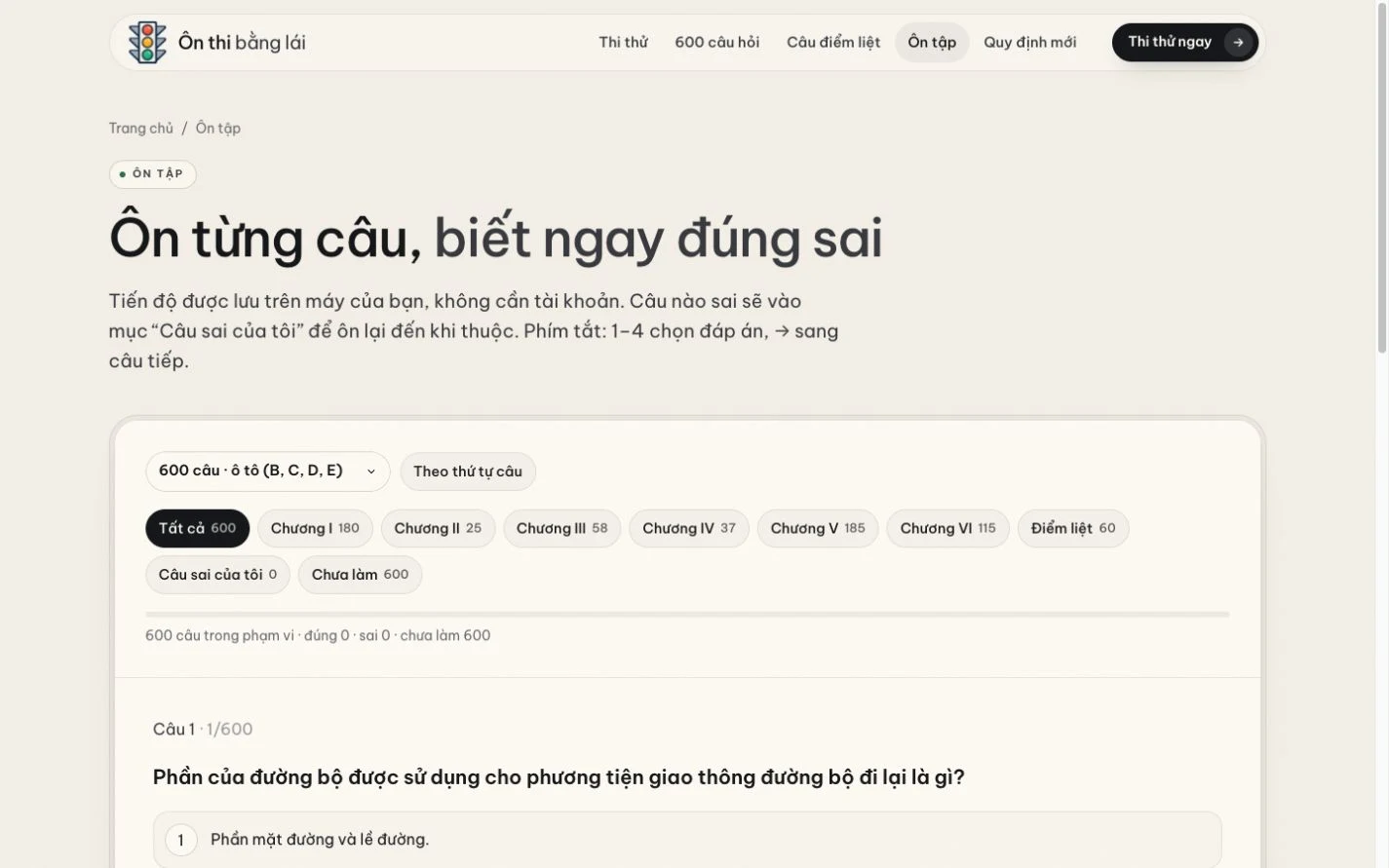Open the Quy định mới page
Viewport: 1389px width, 868px height.
point(1030,42)
